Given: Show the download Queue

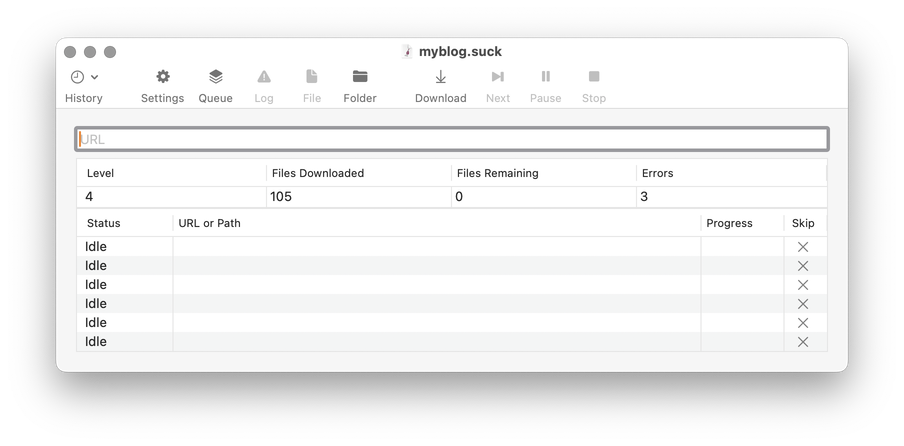Looking at the screenshot, I should [215, 77].
